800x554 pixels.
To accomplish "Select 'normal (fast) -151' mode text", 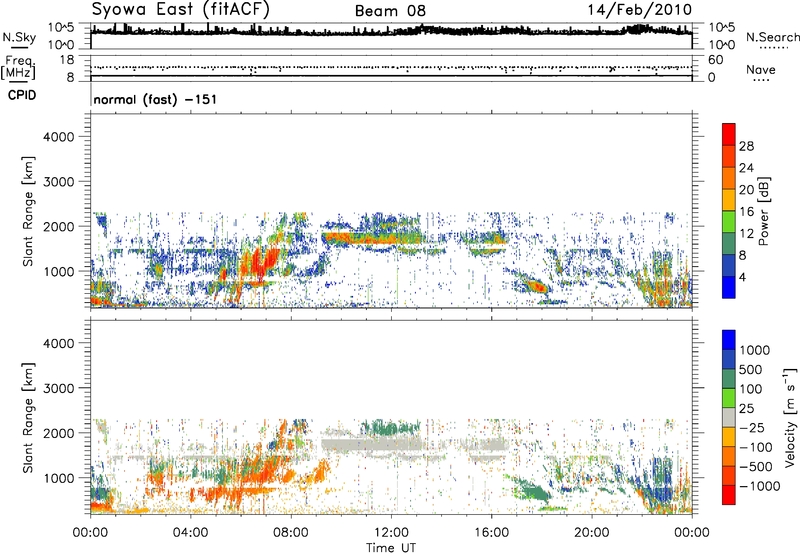I will coord(155,99).
